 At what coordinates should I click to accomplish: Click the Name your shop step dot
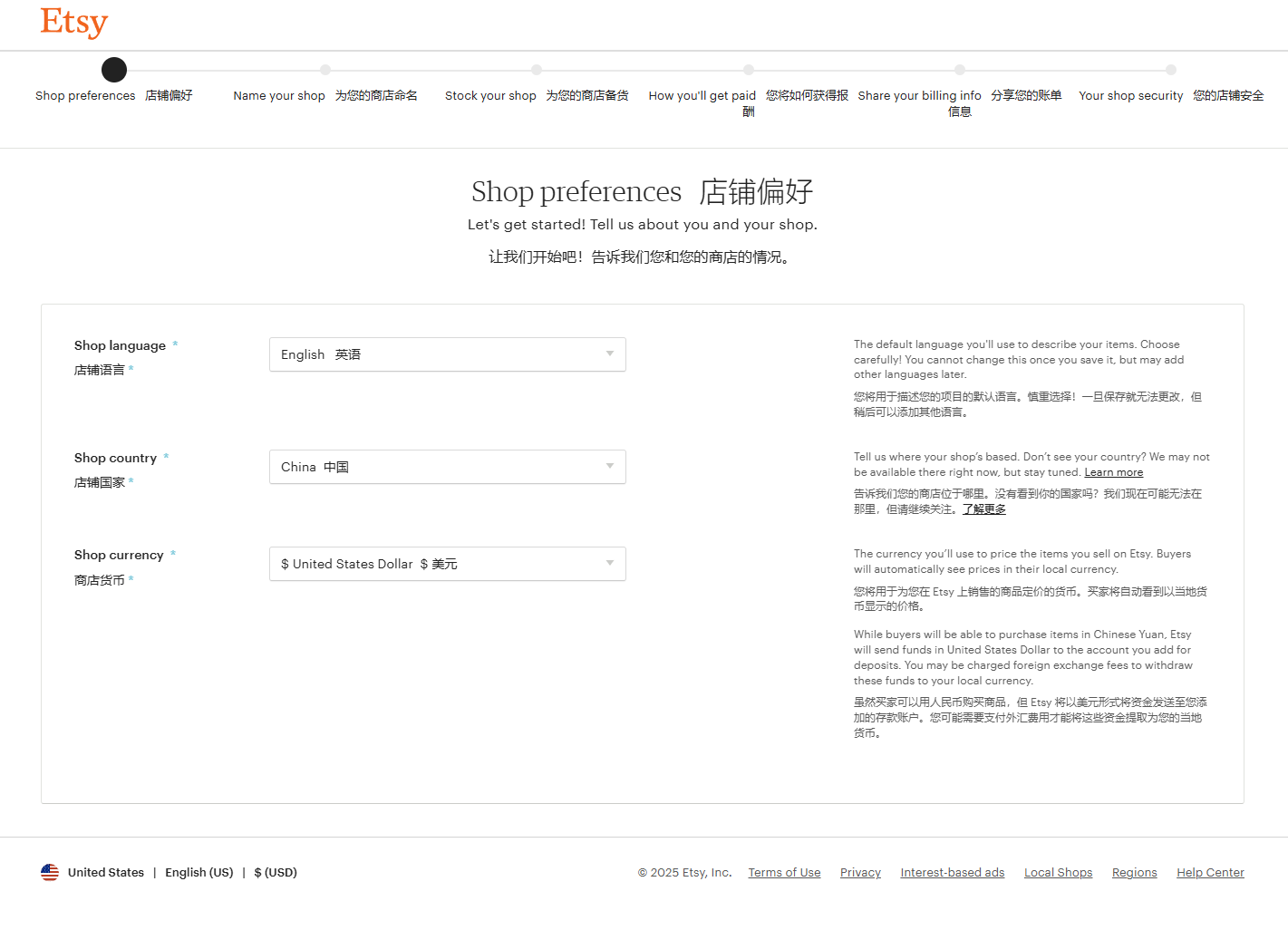click(x=325, y=70)
